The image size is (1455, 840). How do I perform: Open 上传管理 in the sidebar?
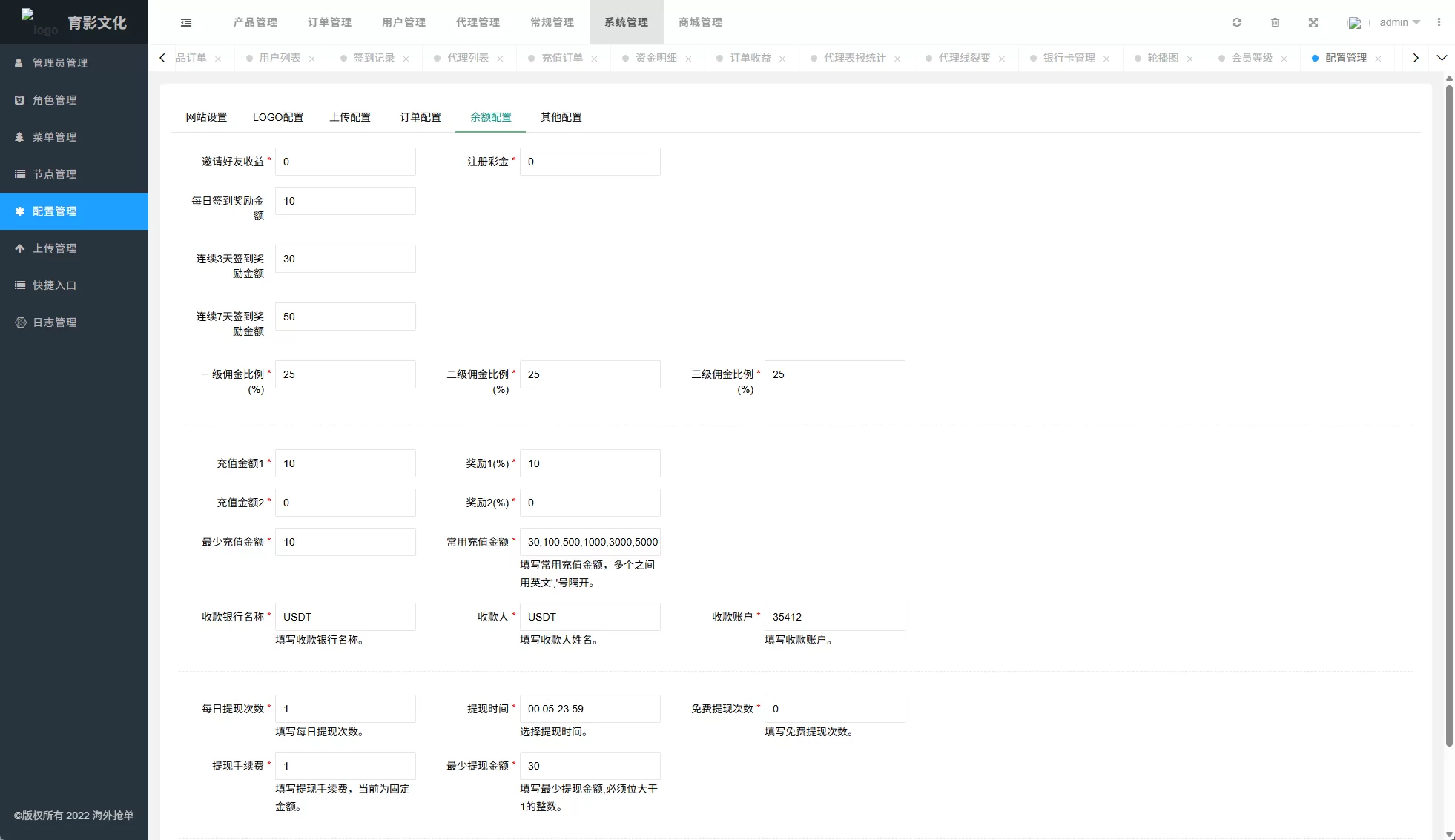coord(56,248)
